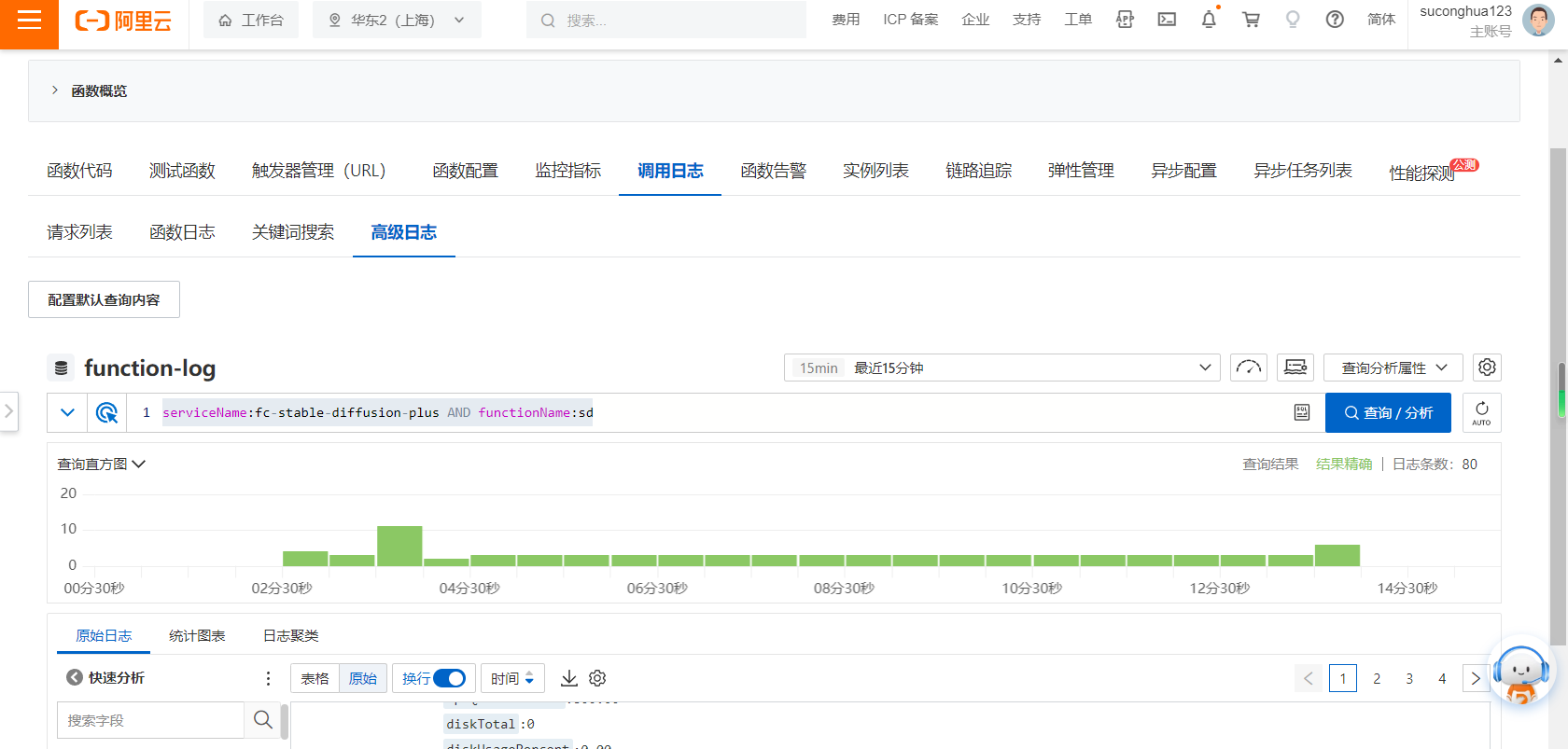Switch to the 关键词搜索 sub-tab
This screenshot has height=749, width=1568.
[293, 232]
